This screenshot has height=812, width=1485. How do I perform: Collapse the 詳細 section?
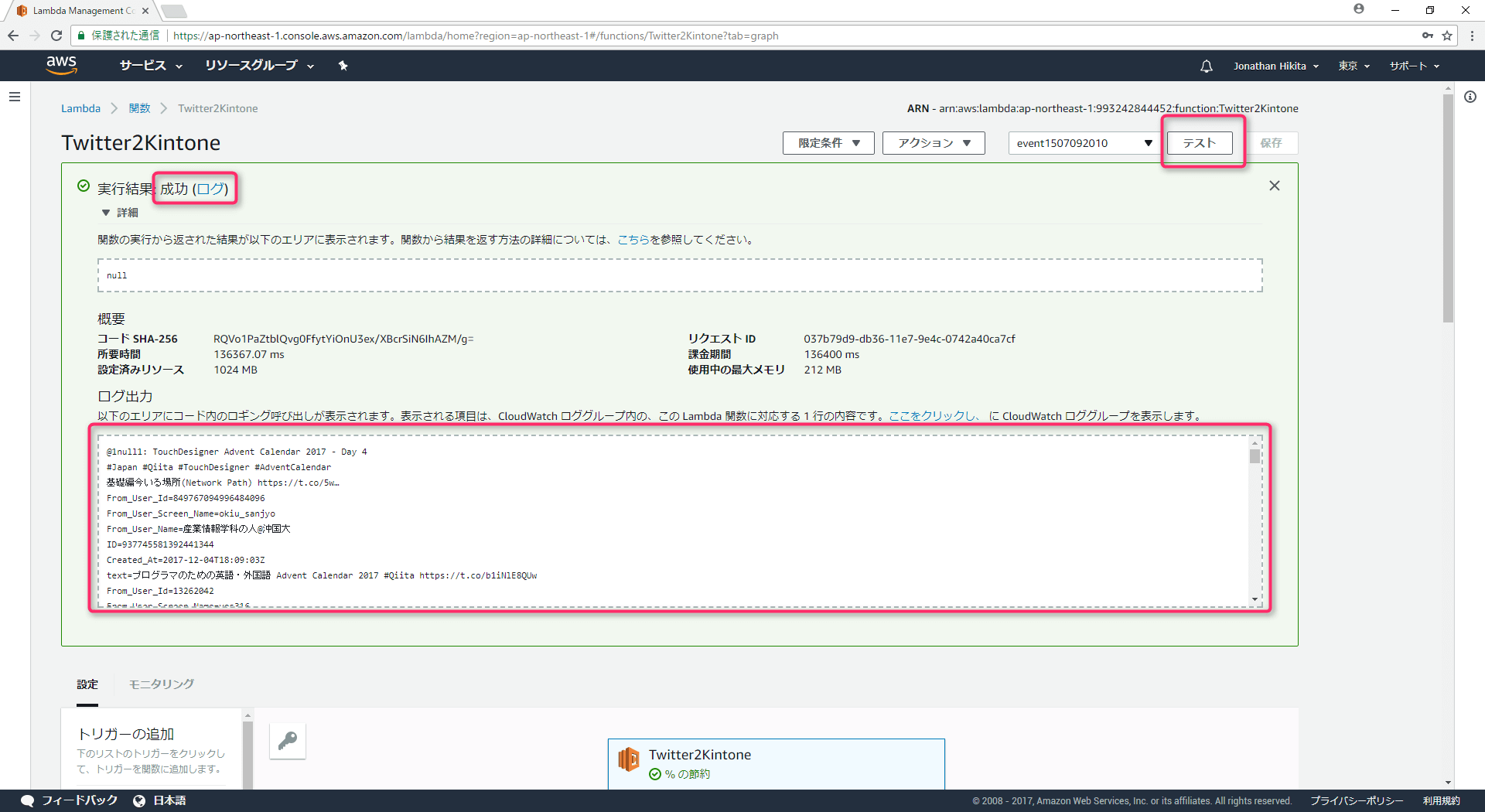pos(119,213)
